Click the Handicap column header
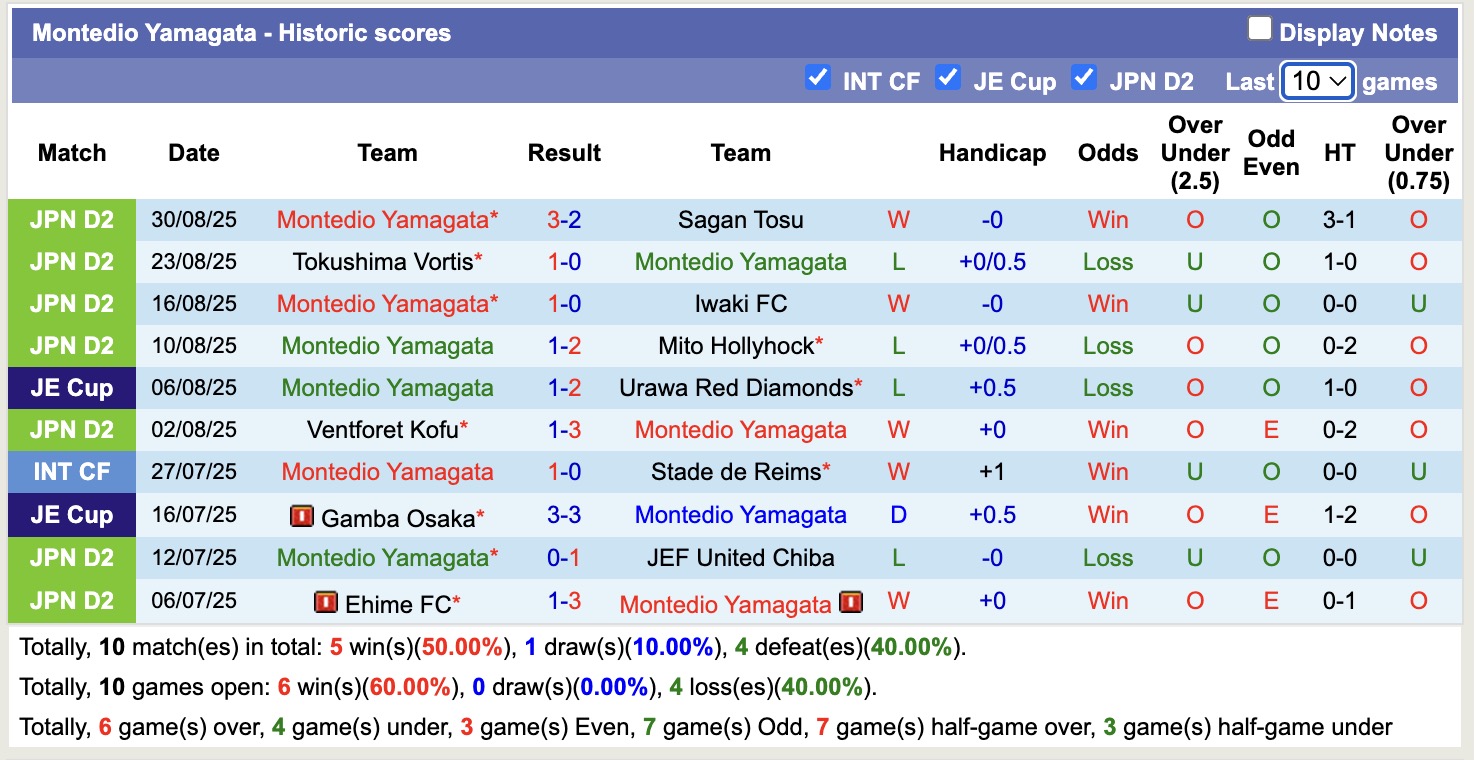 point(992,152)
